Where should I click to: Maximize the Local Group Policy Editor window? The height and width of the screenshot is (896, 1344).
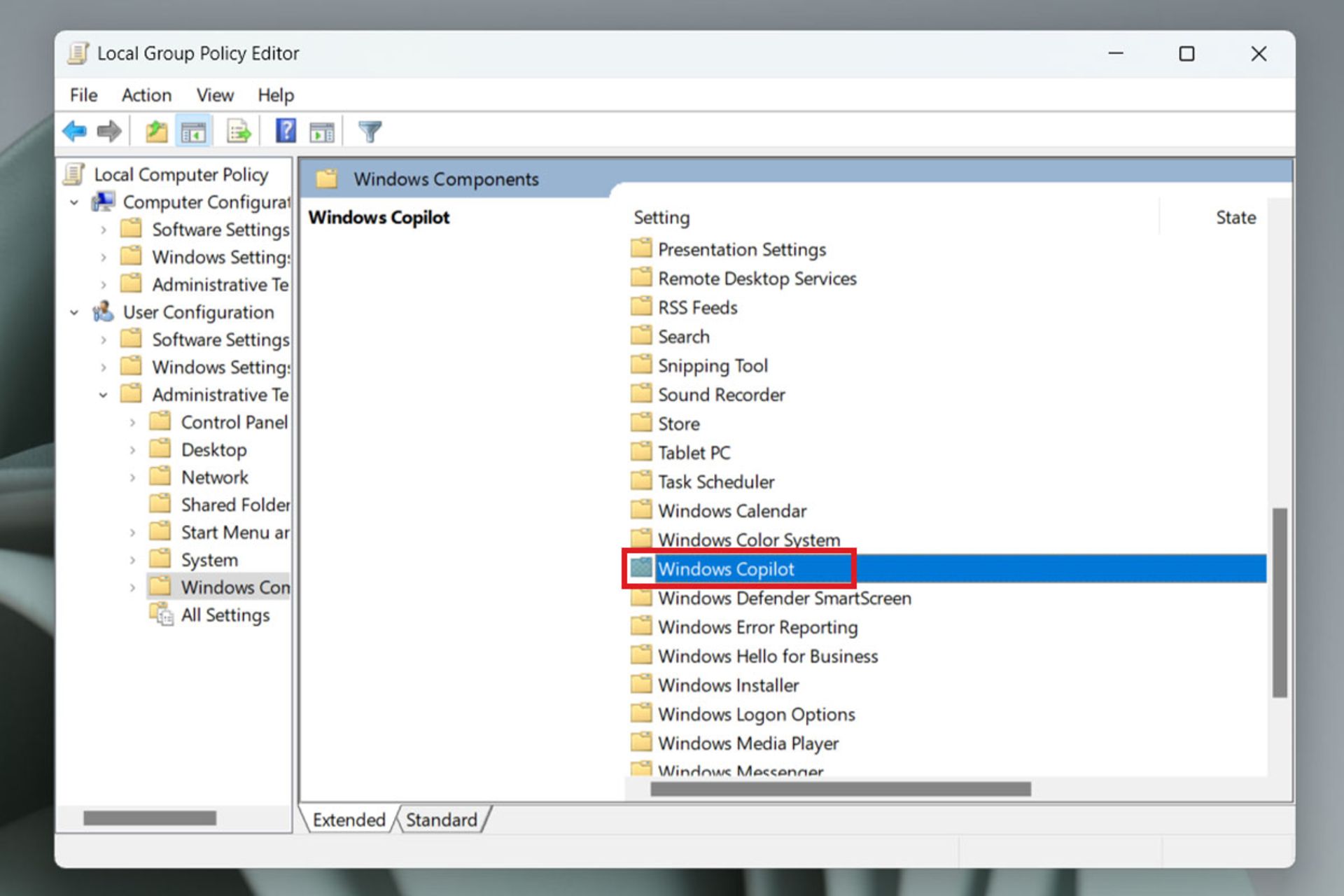coord(1186,54)
